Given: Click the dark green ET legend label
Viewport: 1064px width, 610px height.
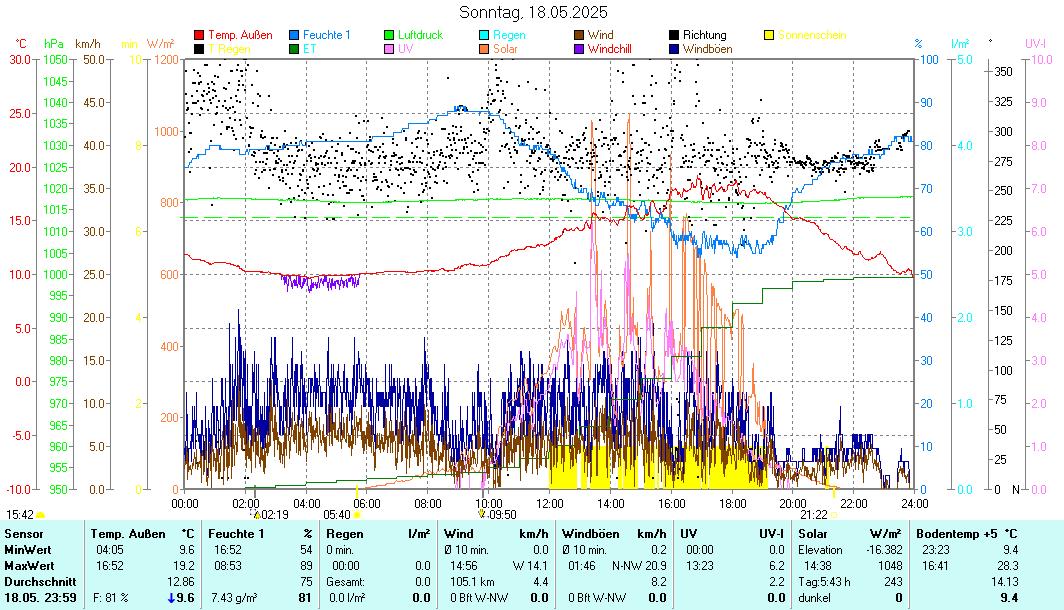Looking at the screenshot, I should (309, 48).
